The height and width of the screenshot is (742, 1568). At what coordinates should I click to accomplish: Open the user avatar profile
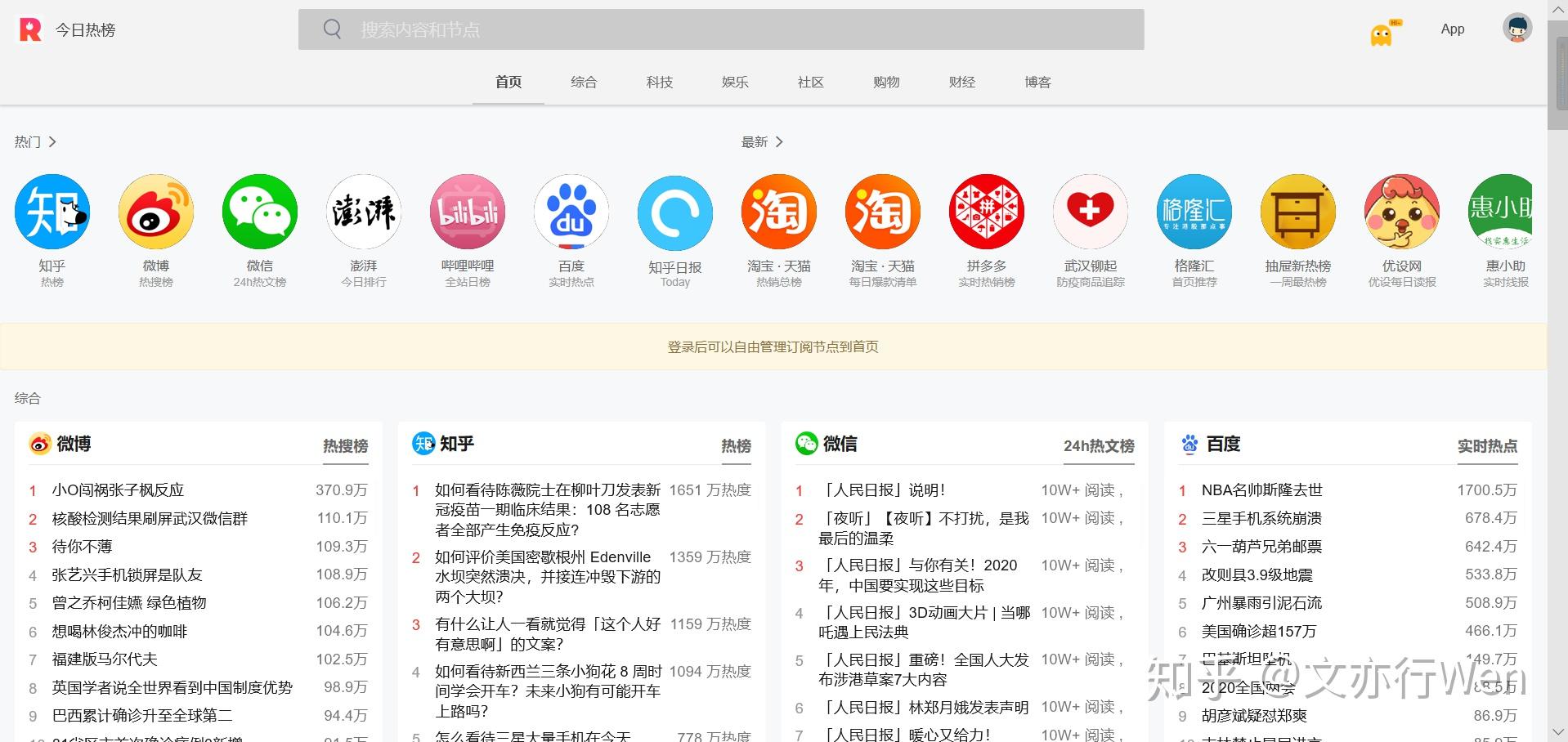pos(1517,28)
